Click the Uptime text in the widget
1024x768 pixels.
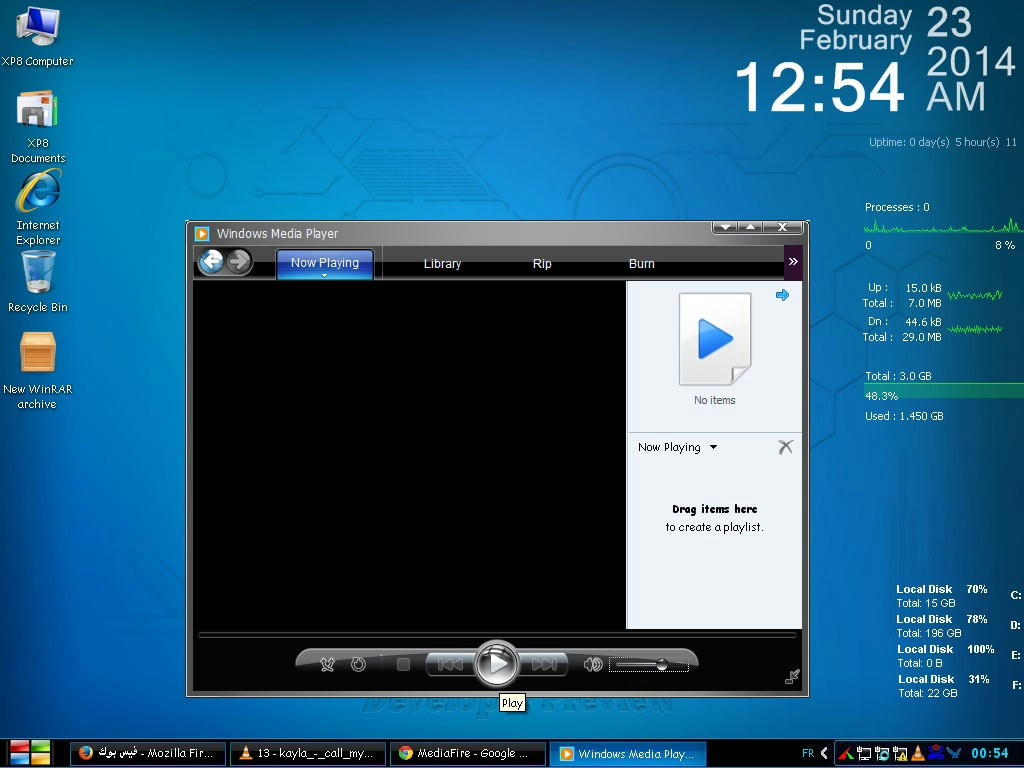pyautogui.click(x=942, y=142)
